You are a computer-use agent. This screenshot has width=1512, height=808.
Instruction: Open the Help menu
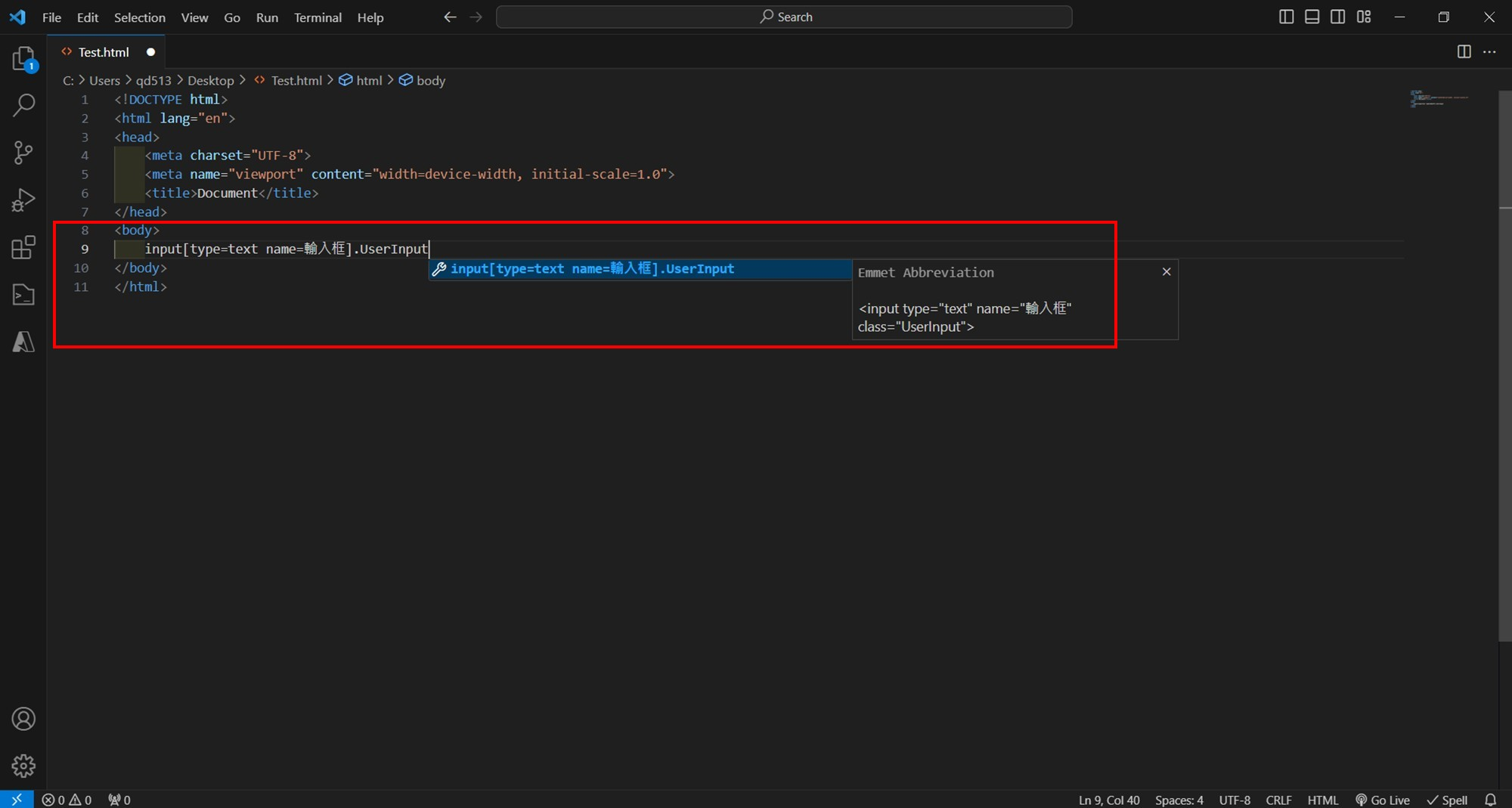(370, 17)
